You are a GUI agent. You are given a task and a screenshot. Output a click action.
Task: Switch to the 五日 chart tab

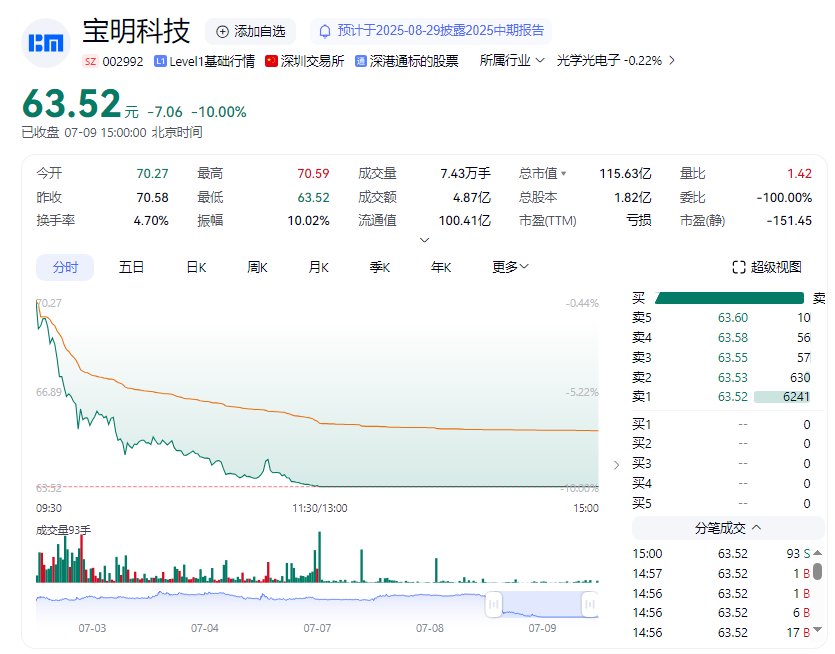tap(131, 267)
